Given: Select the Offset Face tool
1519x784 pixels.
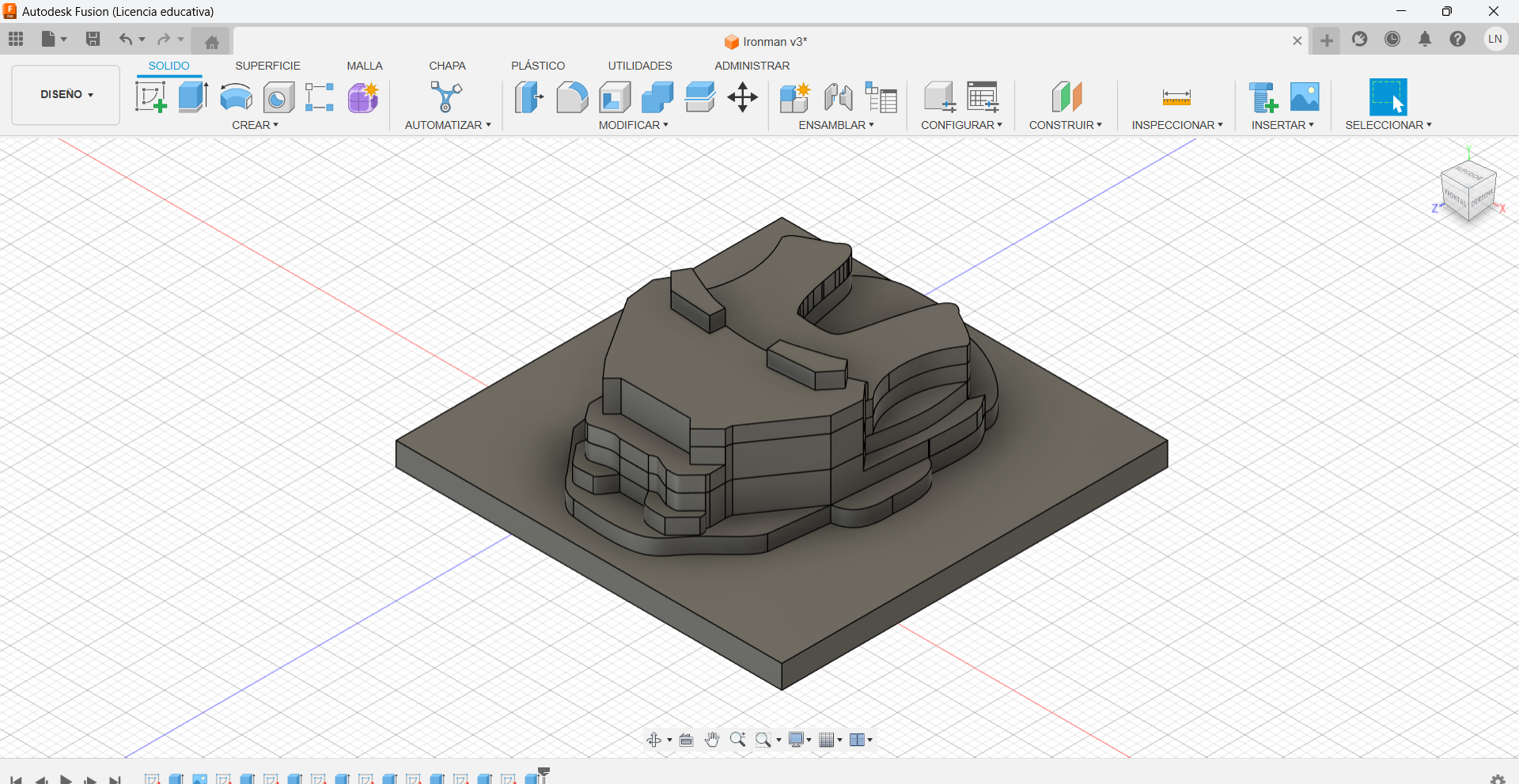Looking at the screenshot, I should click(700, 97).
